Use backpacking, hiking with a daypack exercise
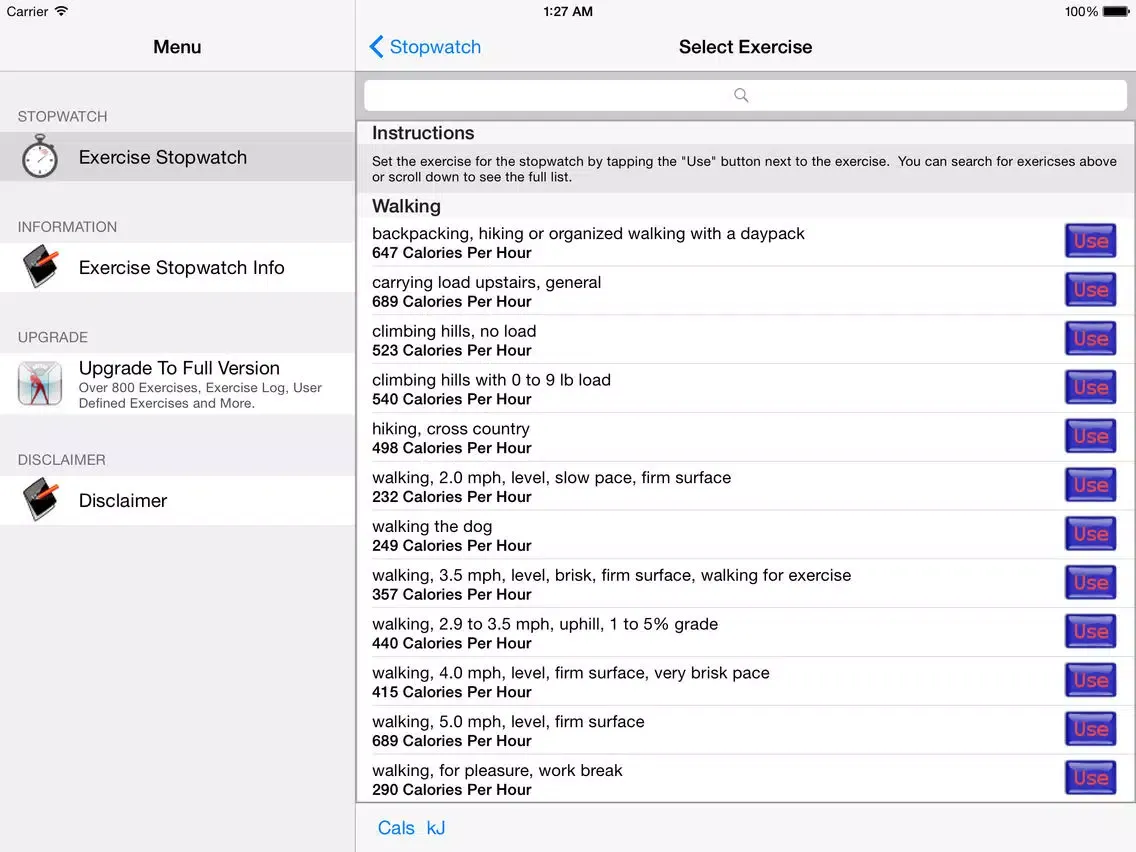 click(1090, 241)
